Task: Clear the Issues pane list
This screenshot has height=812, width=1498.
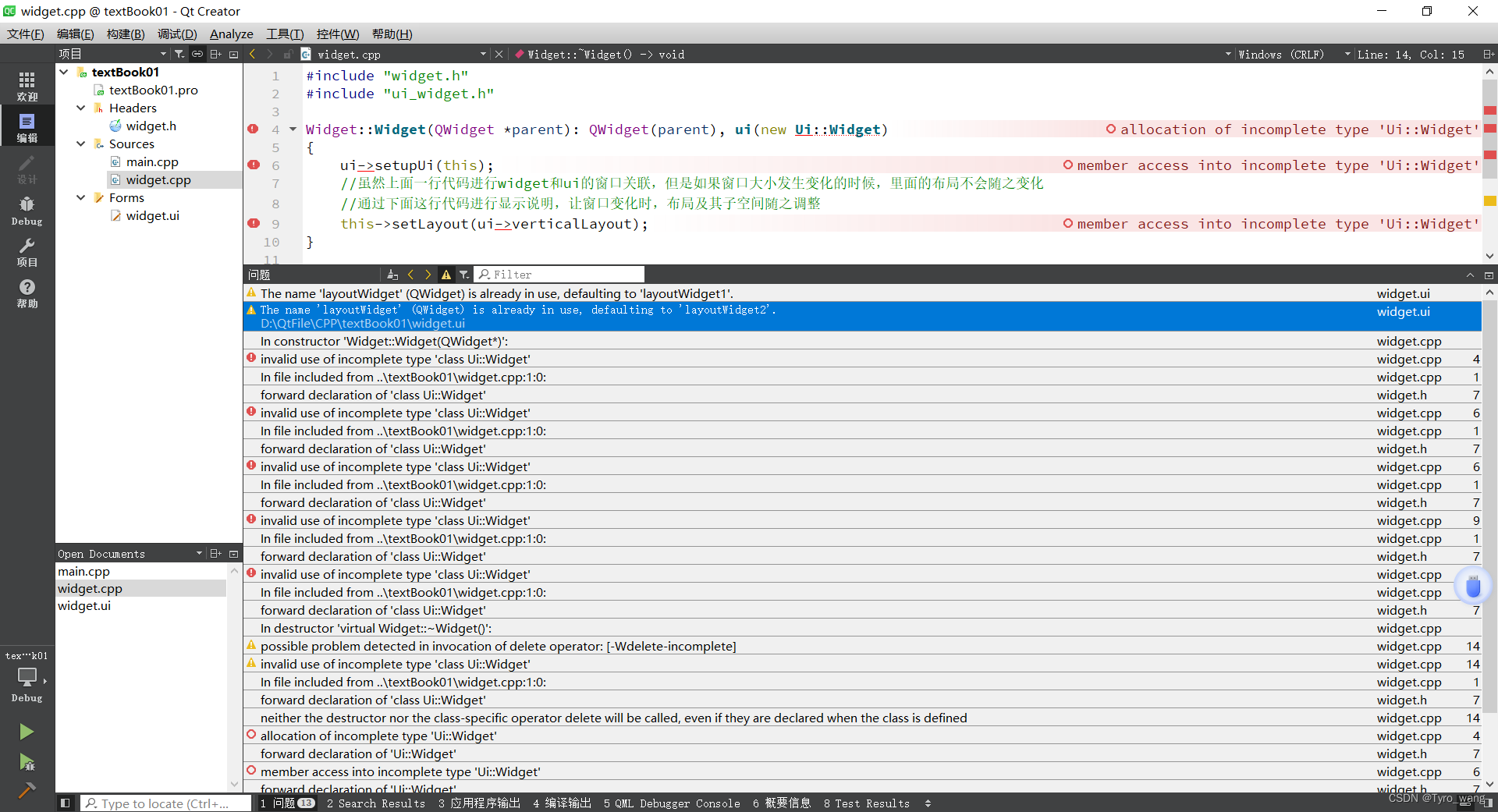Action: (392, 275)
